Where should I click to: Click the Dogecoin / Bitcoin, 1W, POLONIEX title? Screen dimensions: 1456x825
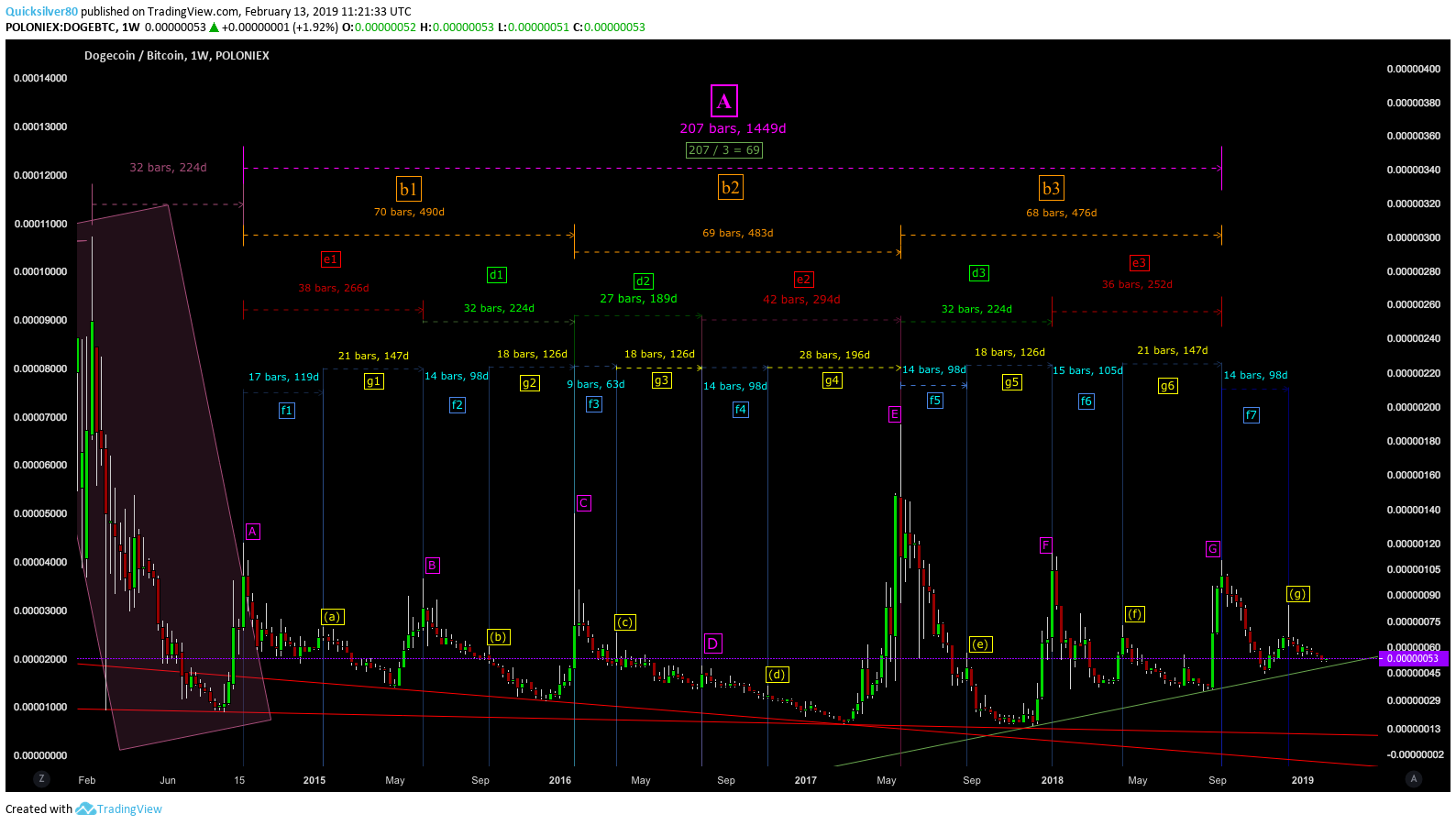[177, 56]
